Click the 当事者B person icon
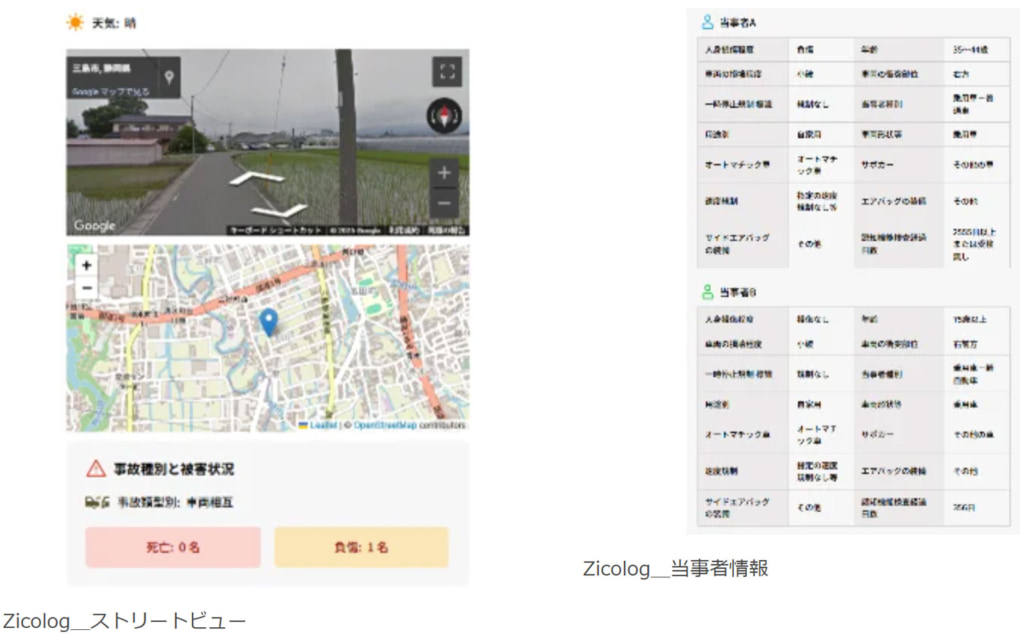This screenshot has width=1024, height=634. (x=707, y=292)
